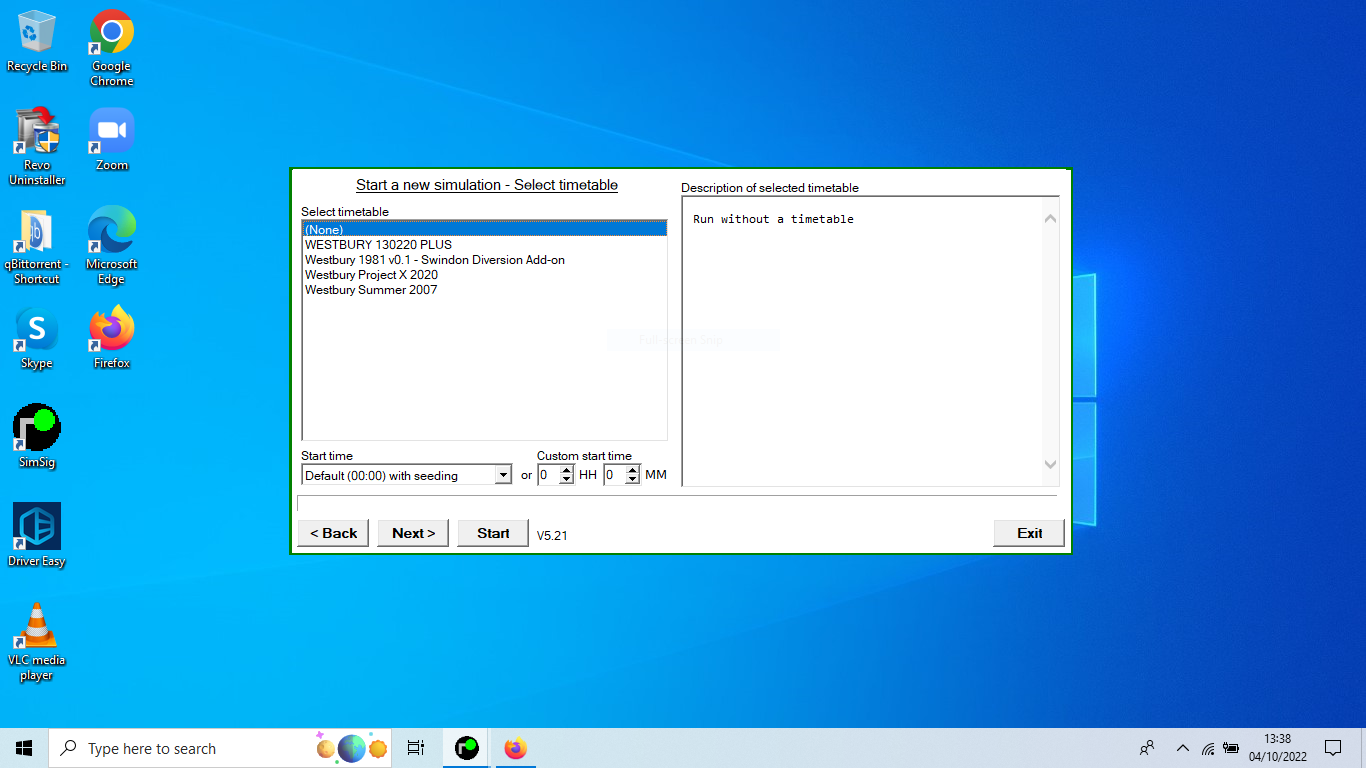Increase the custom start hour

point(567,470)
